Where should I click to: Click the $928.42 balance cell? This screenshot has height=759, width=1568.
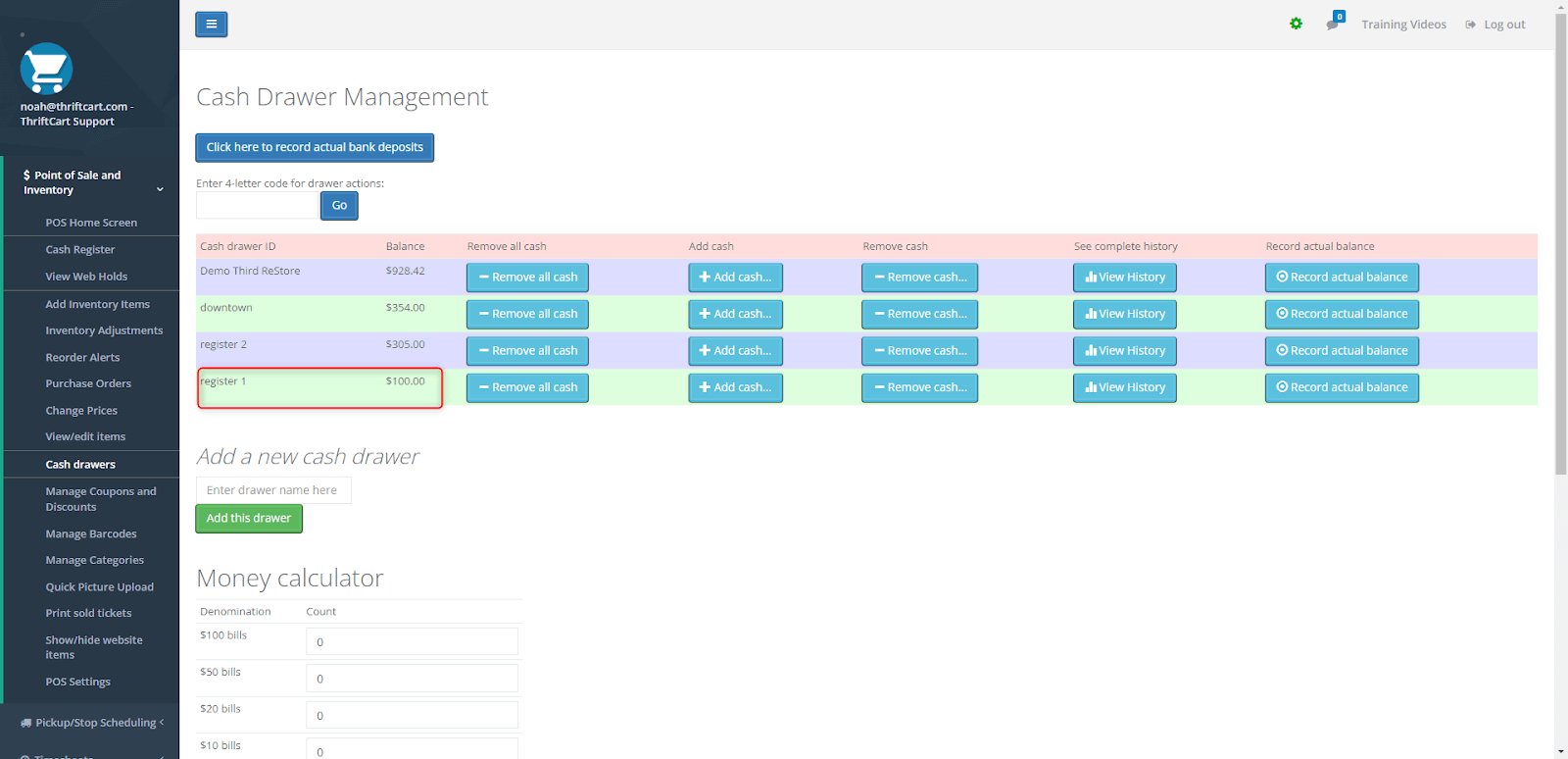(x=405, y=271)
